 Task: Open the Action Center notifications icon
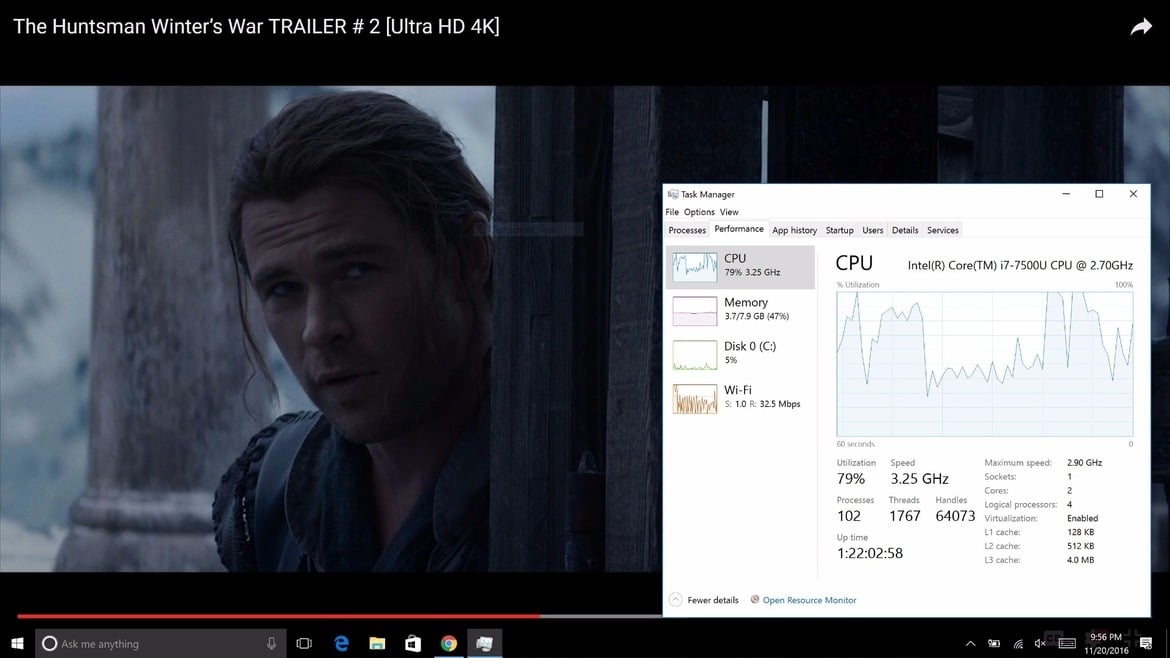1146,643
